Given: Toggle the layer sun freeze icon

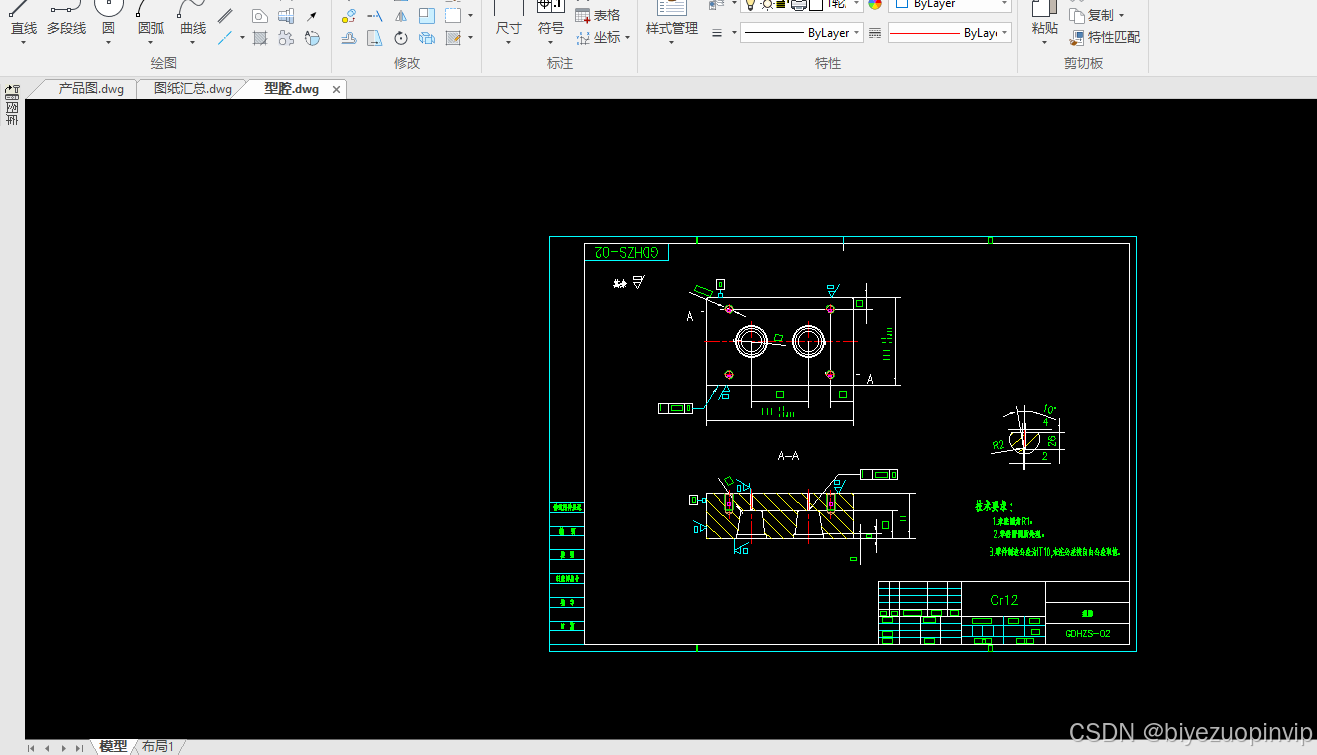Looking at the screenshot, I should (767, 4).
